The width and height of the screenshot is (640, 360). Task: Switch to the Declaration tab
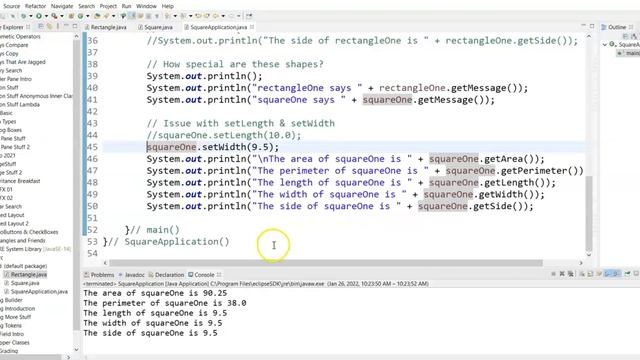coord(167,275)
